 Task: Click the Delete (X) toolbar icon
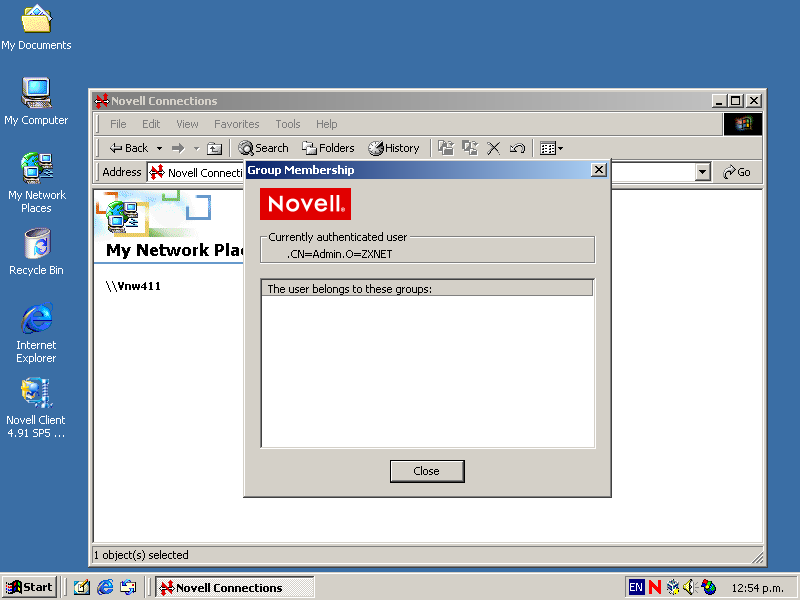coord(493,148)
